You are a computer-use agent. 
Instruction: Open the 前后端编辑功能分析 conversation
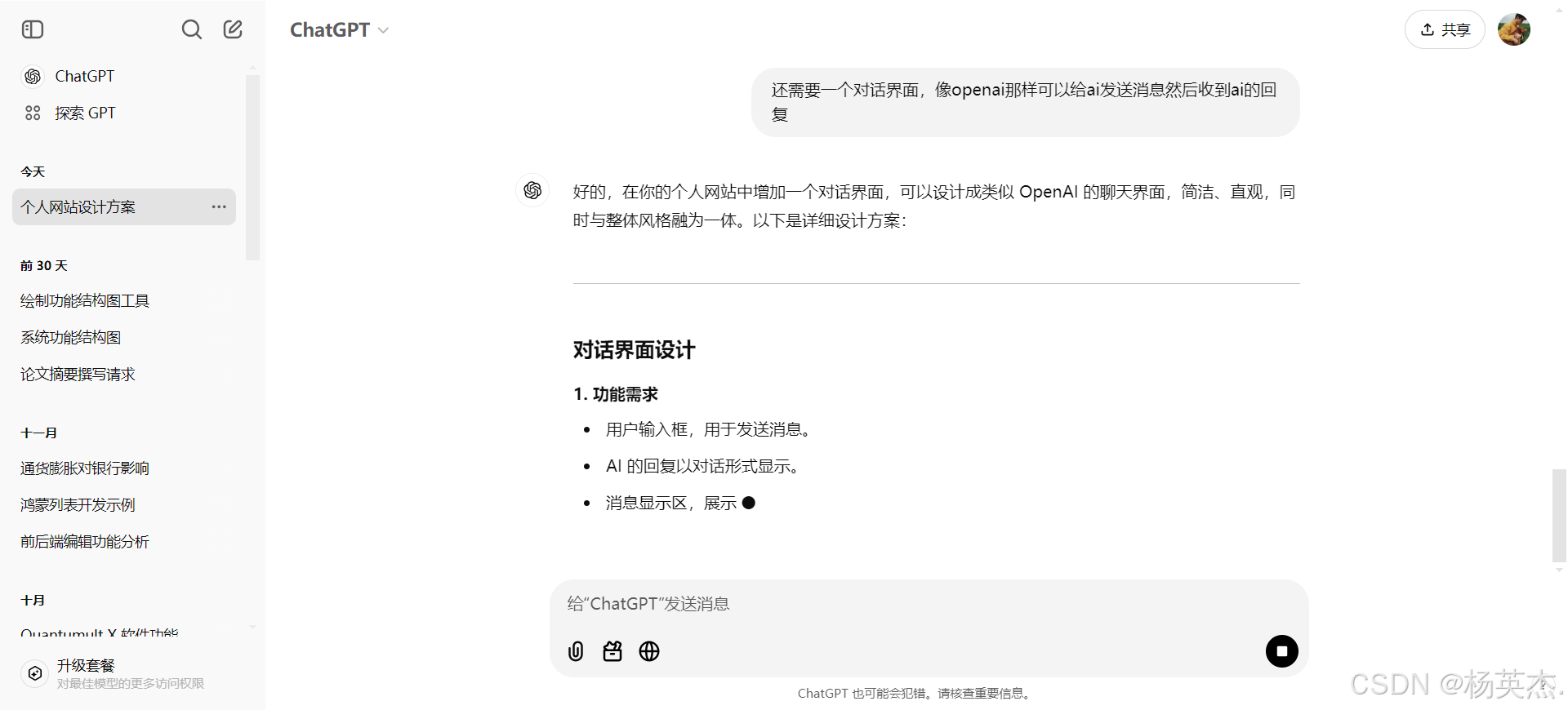[85, 541]
